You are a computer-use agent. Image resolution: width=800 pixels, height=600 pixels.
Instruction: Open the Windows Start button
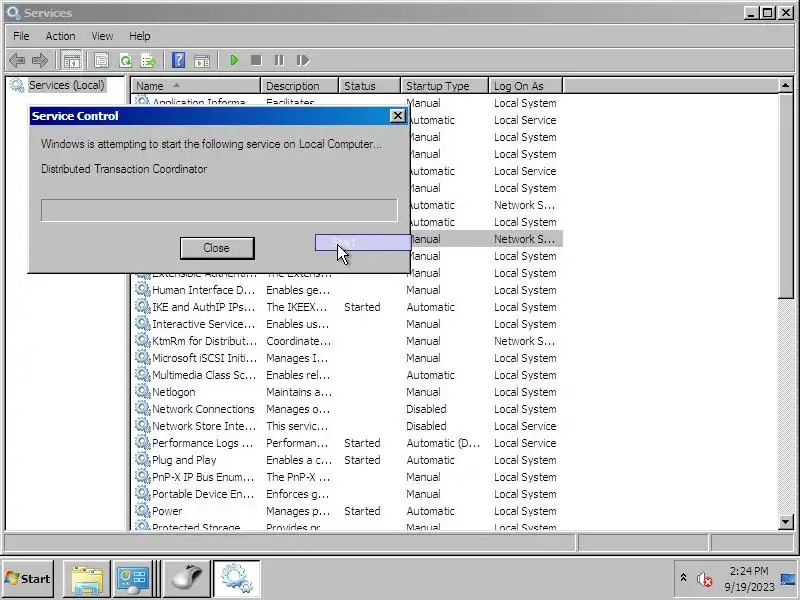tap(28, 579)
